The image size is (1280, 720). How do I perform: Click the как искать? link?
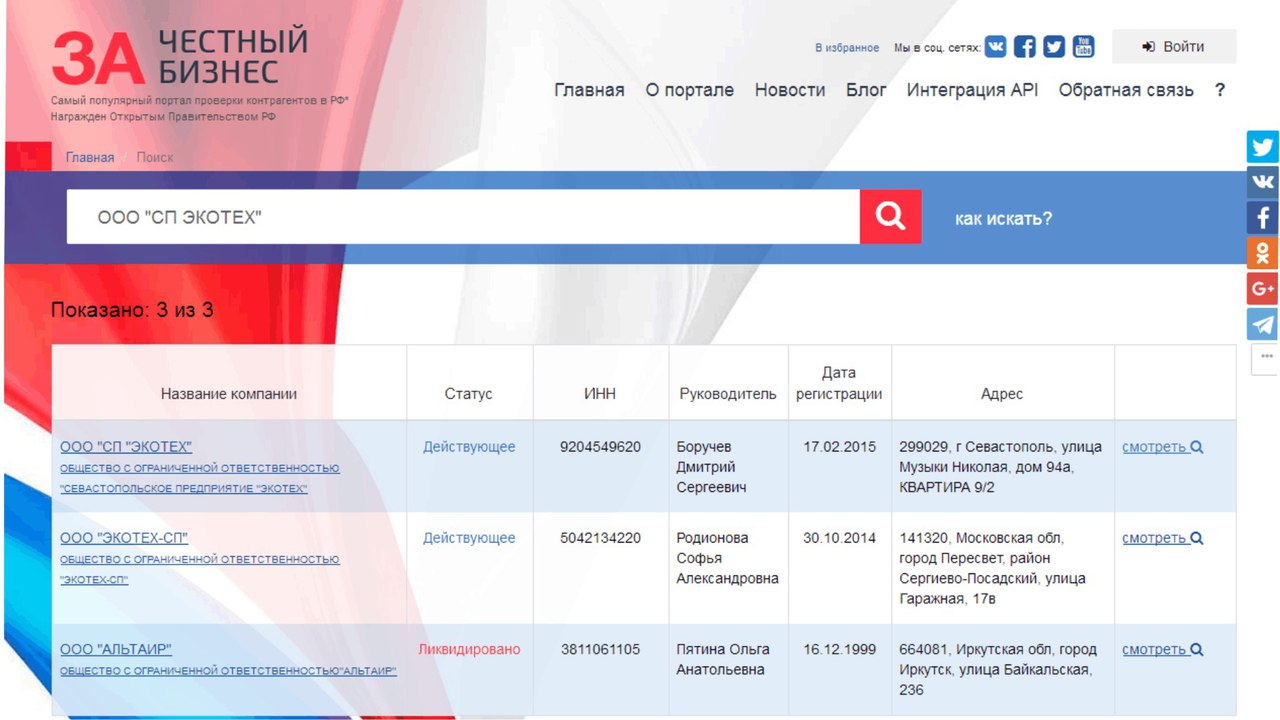(x=1003, y=218)
